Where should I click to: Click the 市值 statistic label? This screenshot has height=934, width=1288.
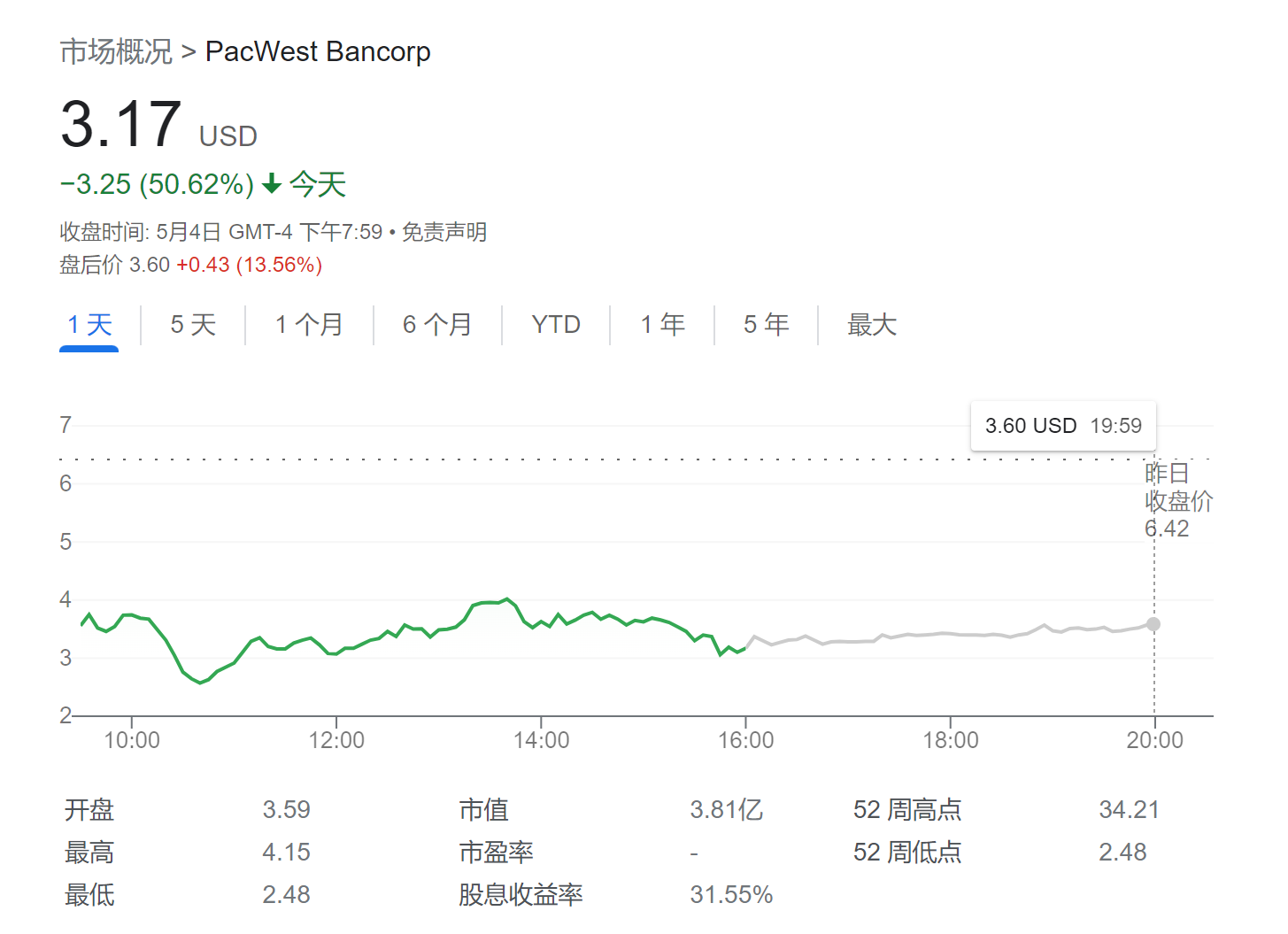[483, 810]
